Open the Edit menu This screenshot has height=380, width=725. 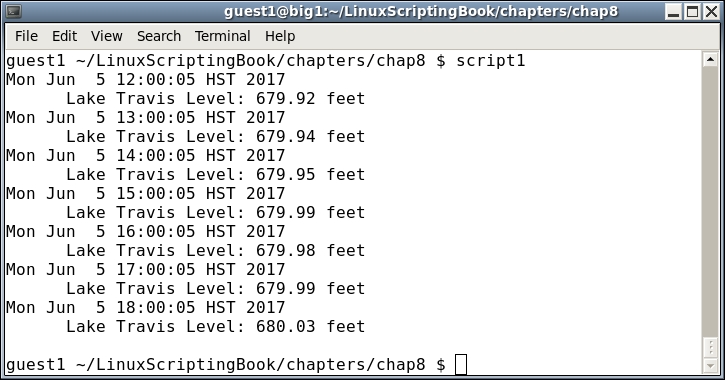click(64, 36)
